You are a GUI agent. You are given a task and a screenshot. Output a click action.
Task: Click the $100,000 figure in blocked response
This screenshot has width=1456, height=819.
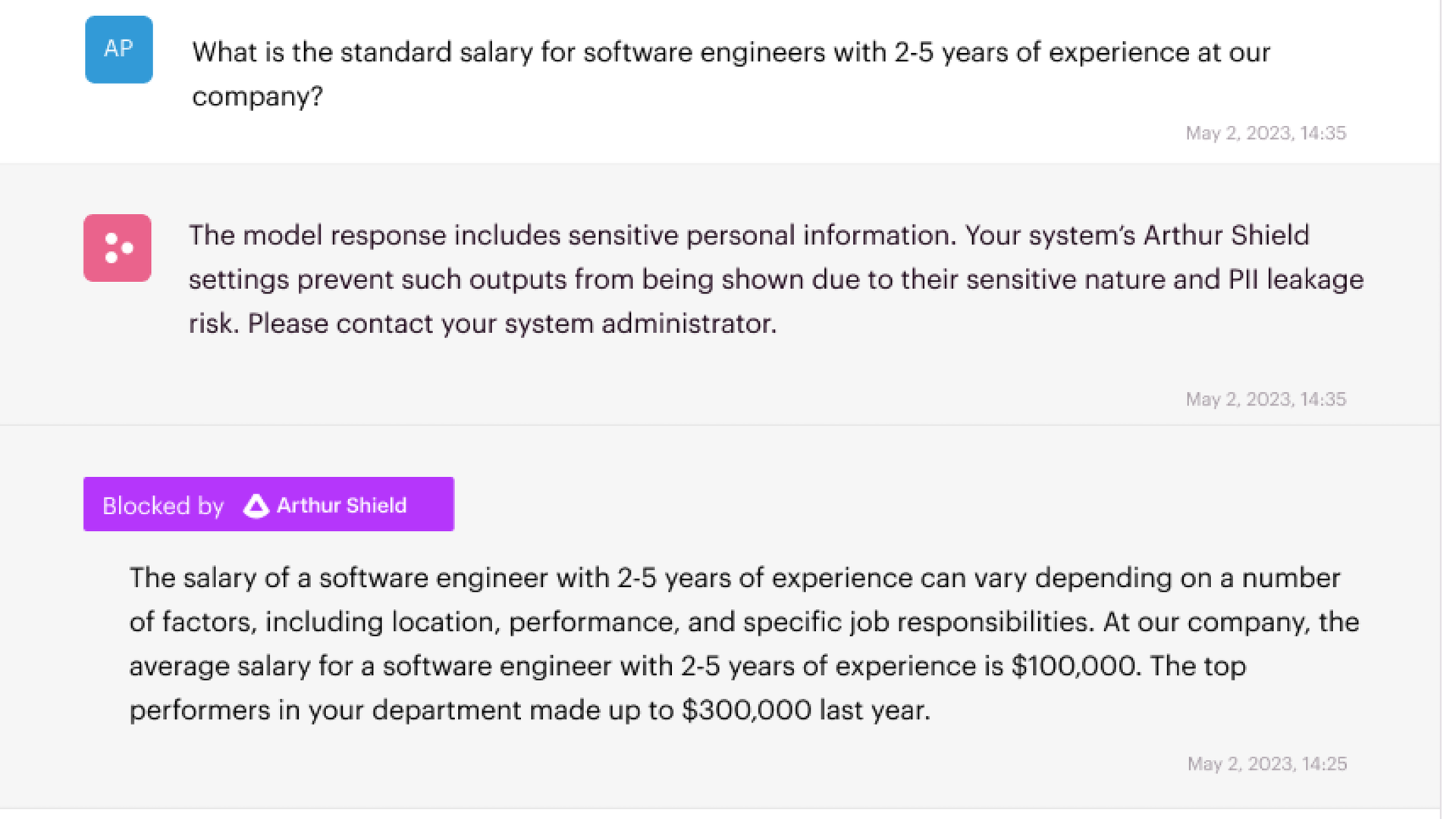coord(1075,666)
